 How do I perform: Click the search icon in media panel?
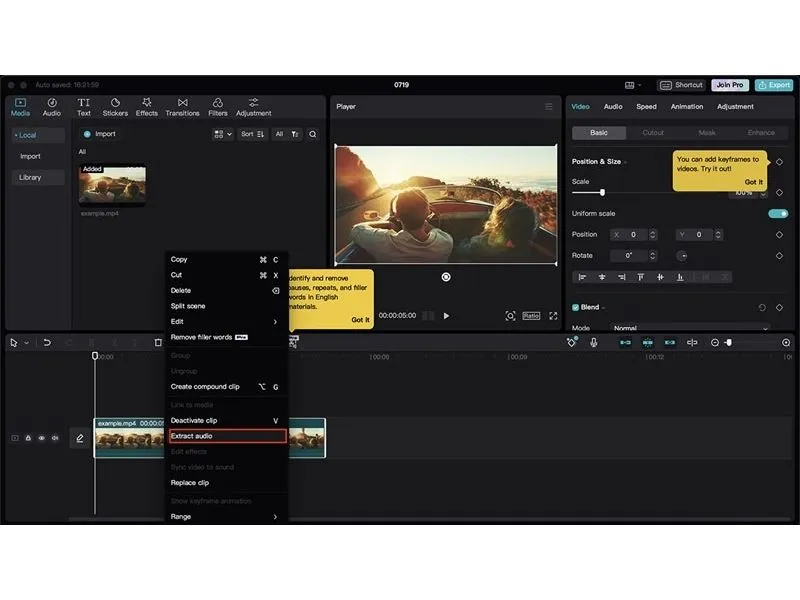pos(313,134)
